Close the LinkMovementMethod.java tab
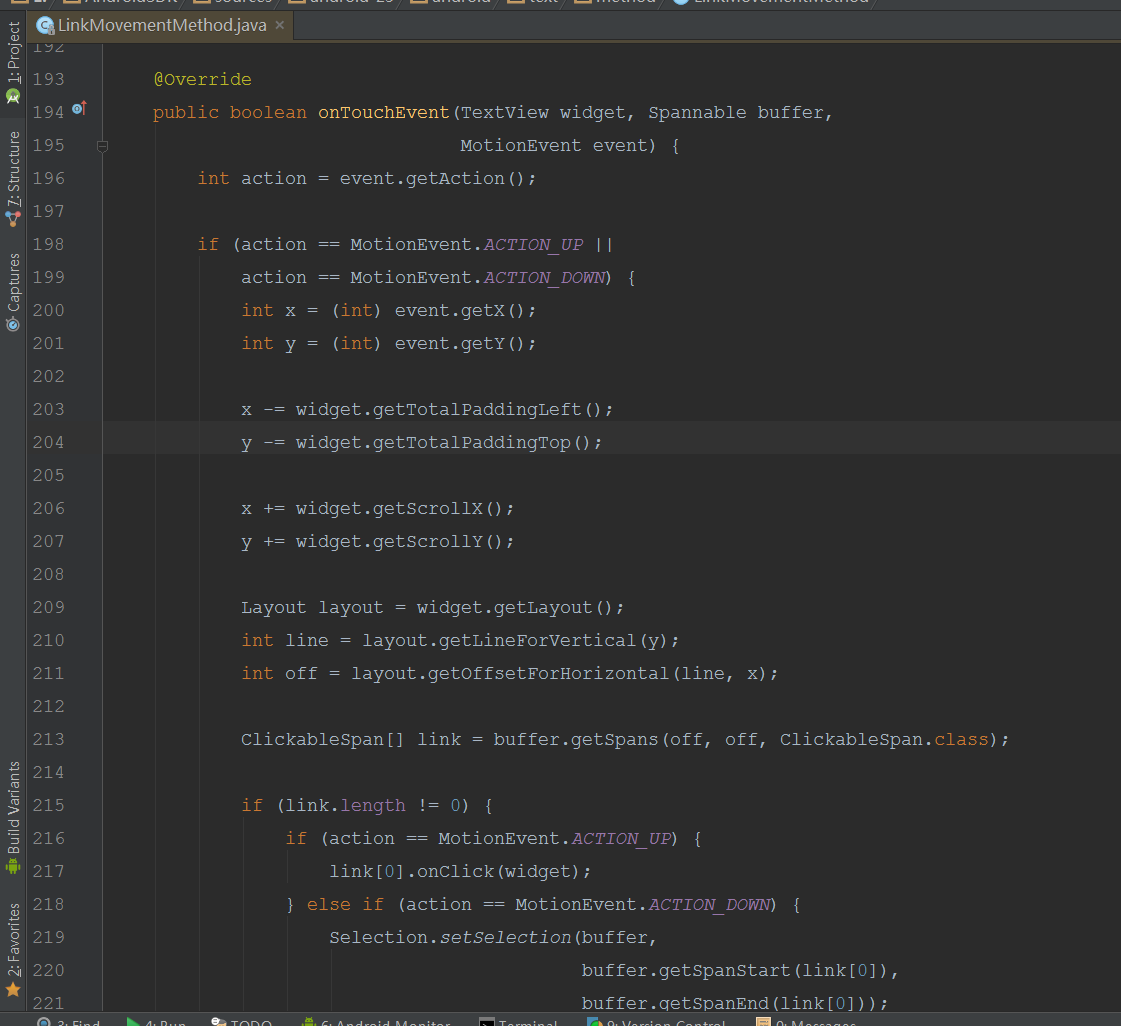The height and width of the screenshot is (1026, 1121). coord(280,25)
